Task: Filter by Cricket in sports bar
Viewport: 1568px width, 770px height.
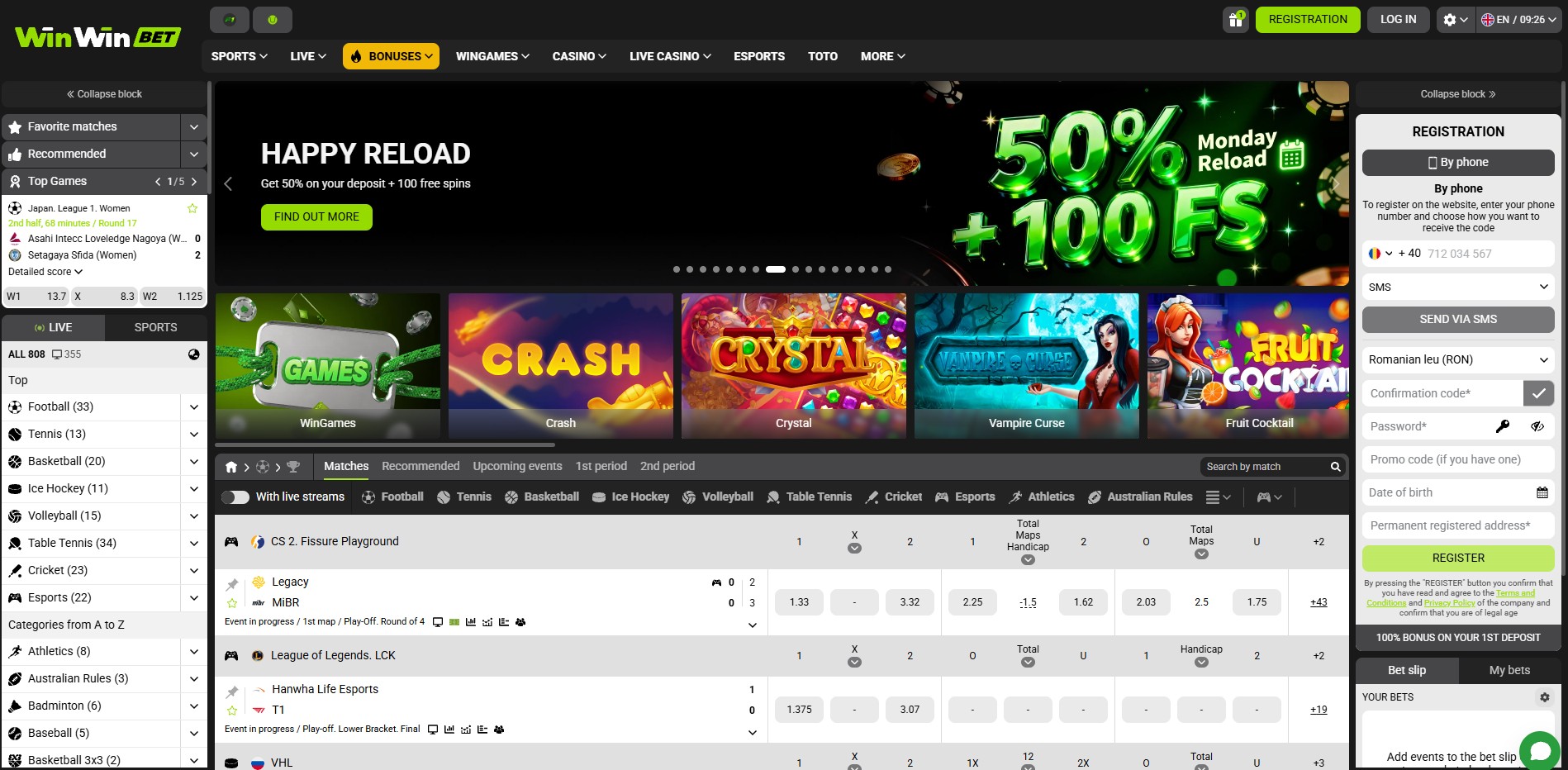Action: pos(893,497)
